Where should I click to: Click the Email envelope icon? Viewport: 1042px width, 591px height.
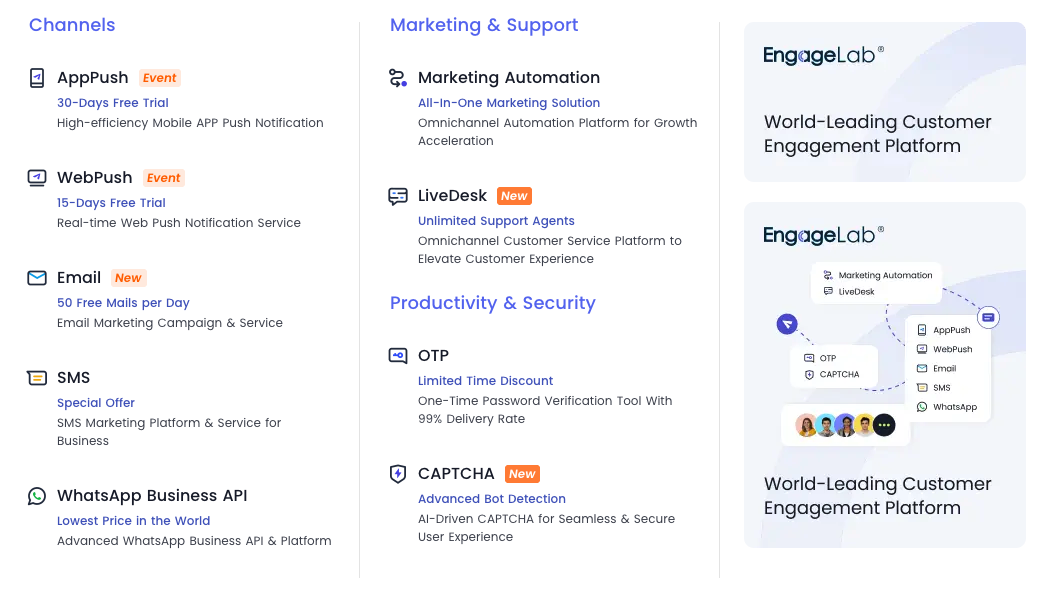tap(37, 278)
